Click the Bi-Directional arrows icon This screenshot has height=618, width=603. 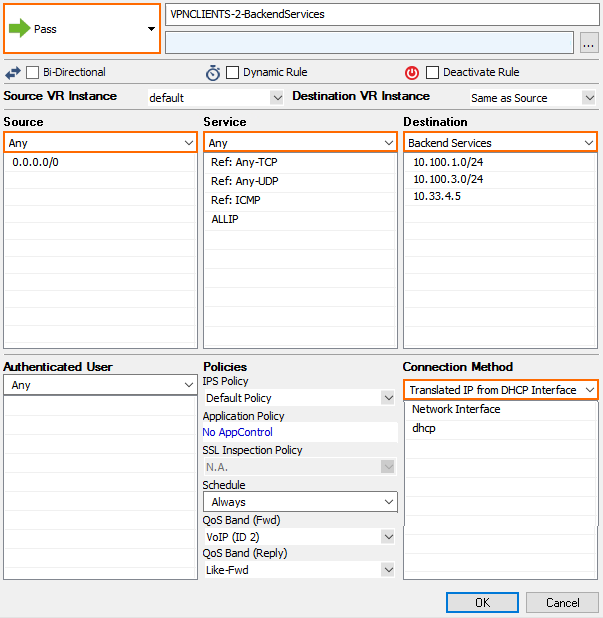13,73
